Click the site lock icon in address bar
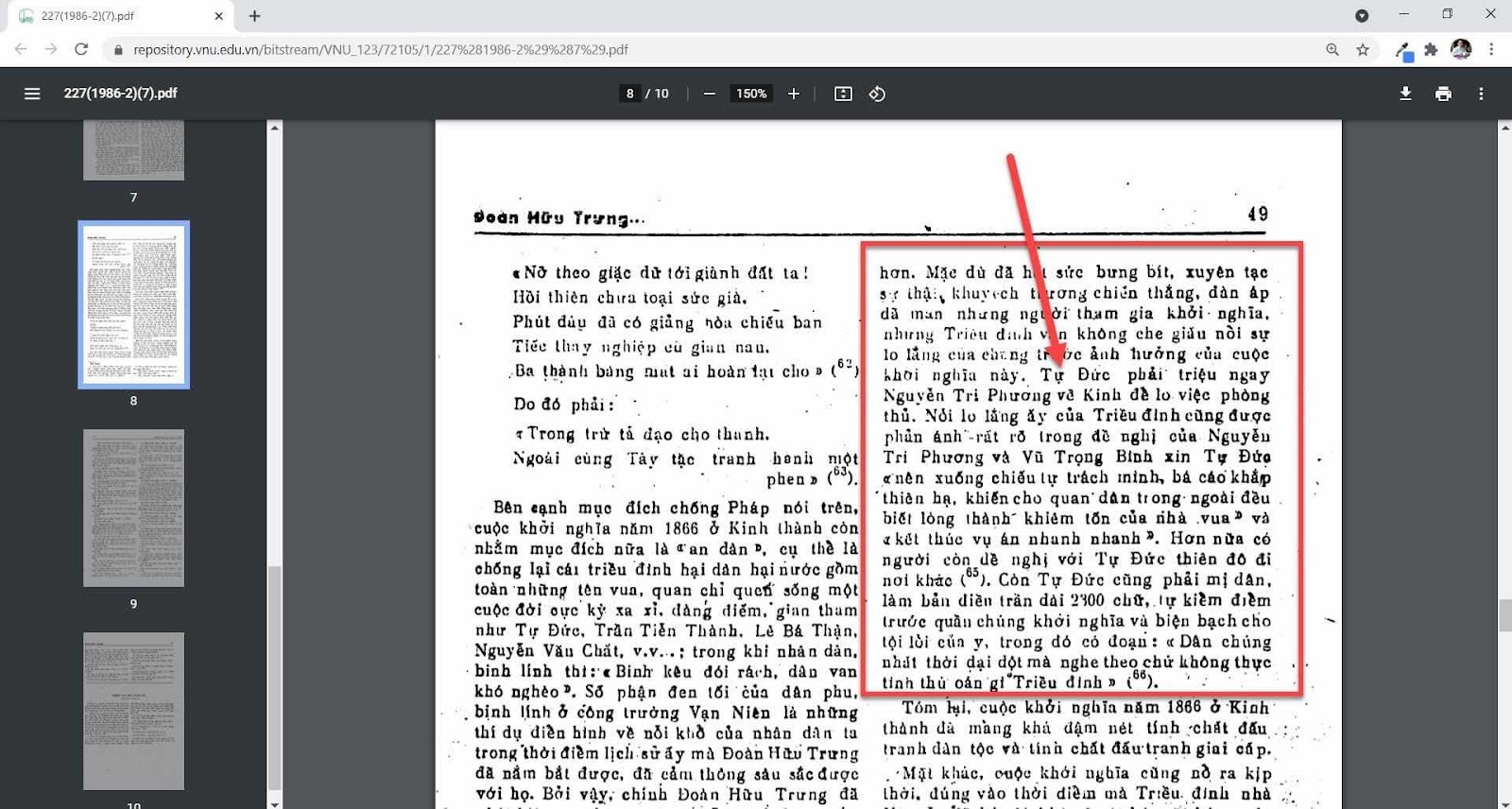The image size is (1512, 809). point(118,49)
